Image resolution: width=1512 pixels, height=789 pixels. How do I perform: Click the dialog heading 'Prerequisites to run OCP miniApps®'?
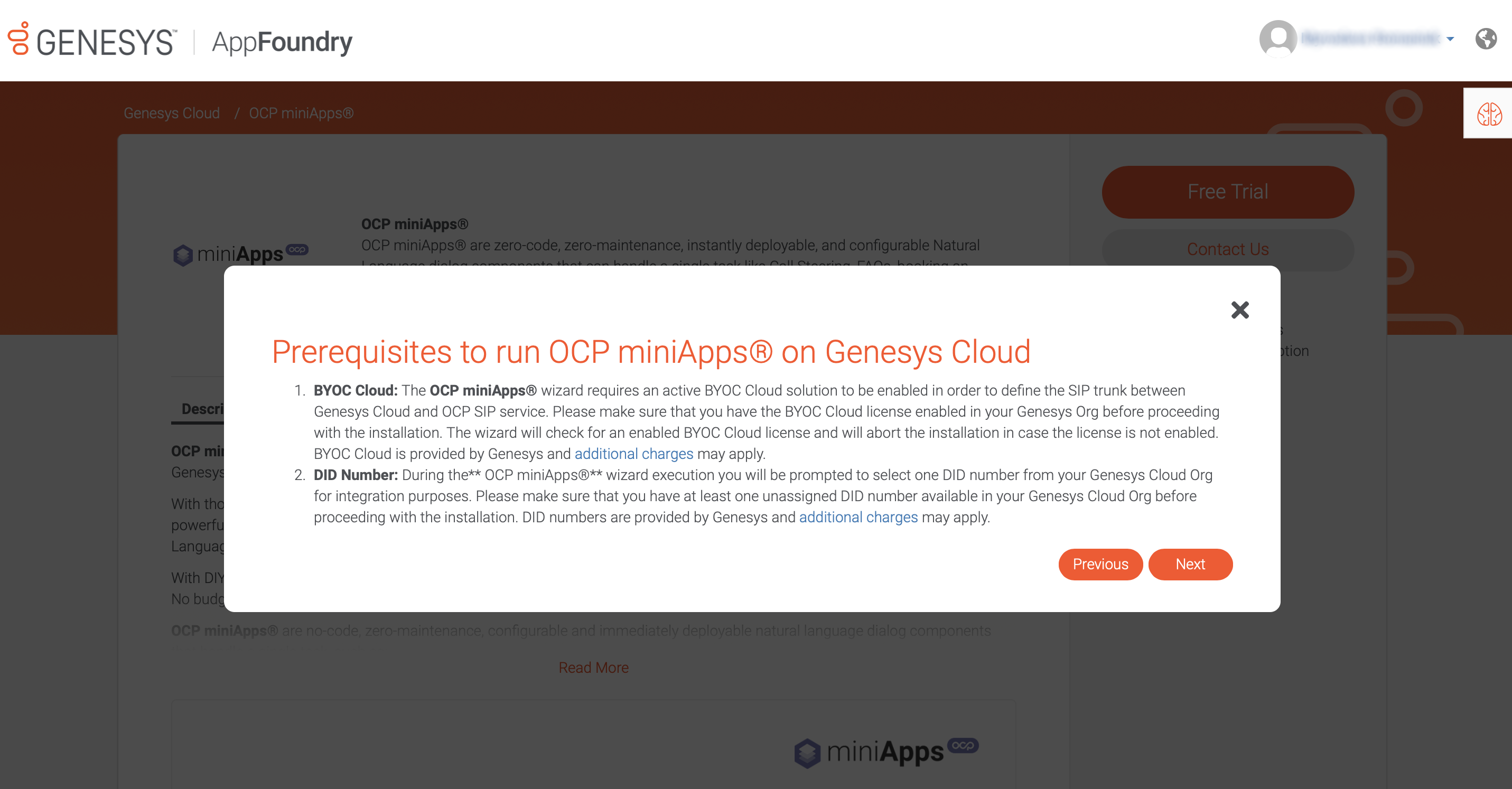pyautogui.click(x=651, y=352)
